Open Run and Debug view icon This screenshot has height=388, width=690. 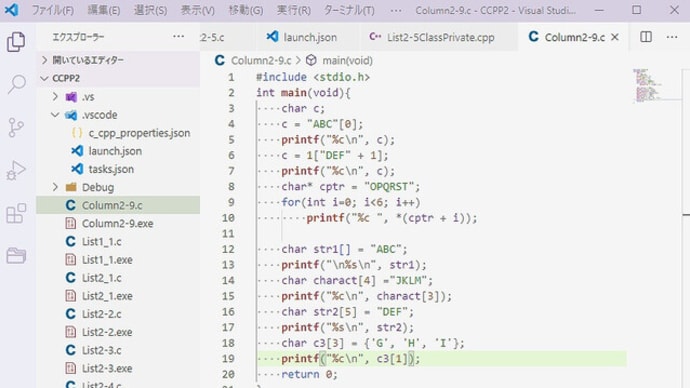coord(16,170)
